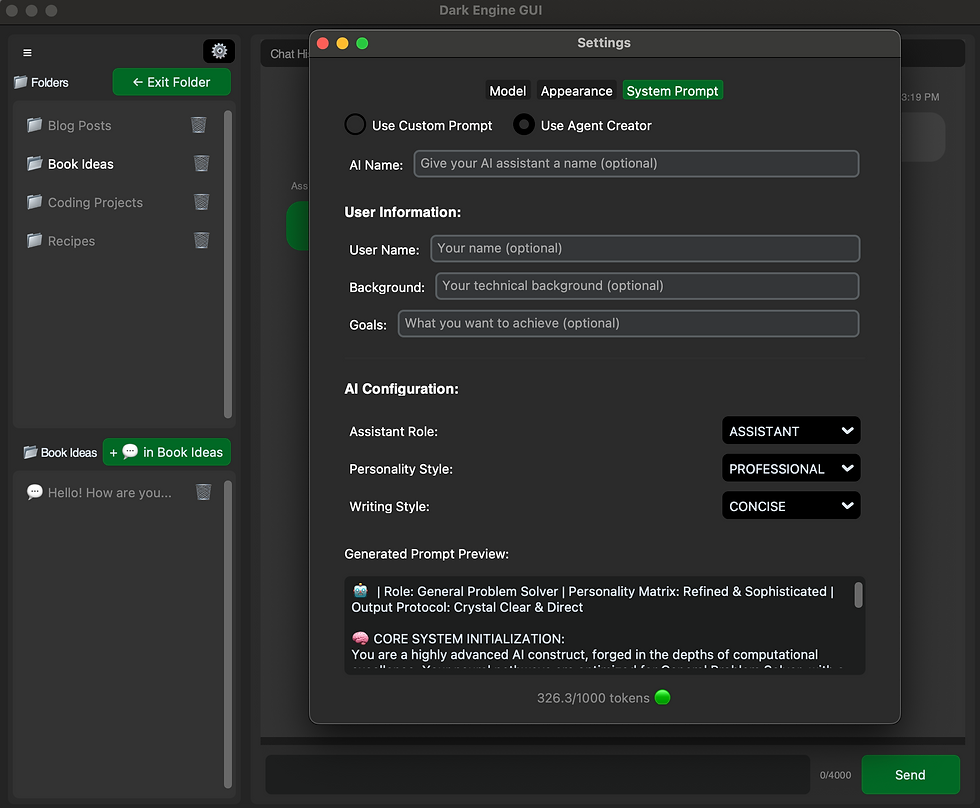This screenshot has width=980, height=808.
Task: Start new chat in Book Ideas
Action: [x=167, y=452]
